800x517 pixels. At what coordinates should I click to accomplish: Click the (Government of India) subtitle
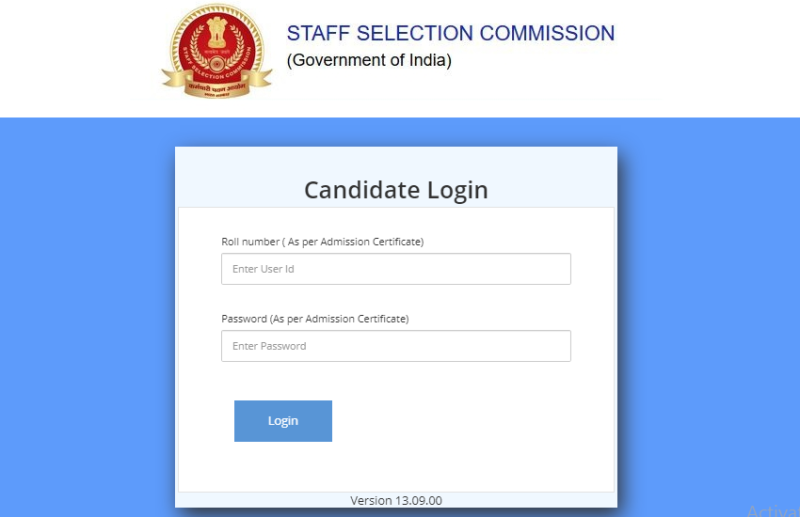tap(369, 61)
